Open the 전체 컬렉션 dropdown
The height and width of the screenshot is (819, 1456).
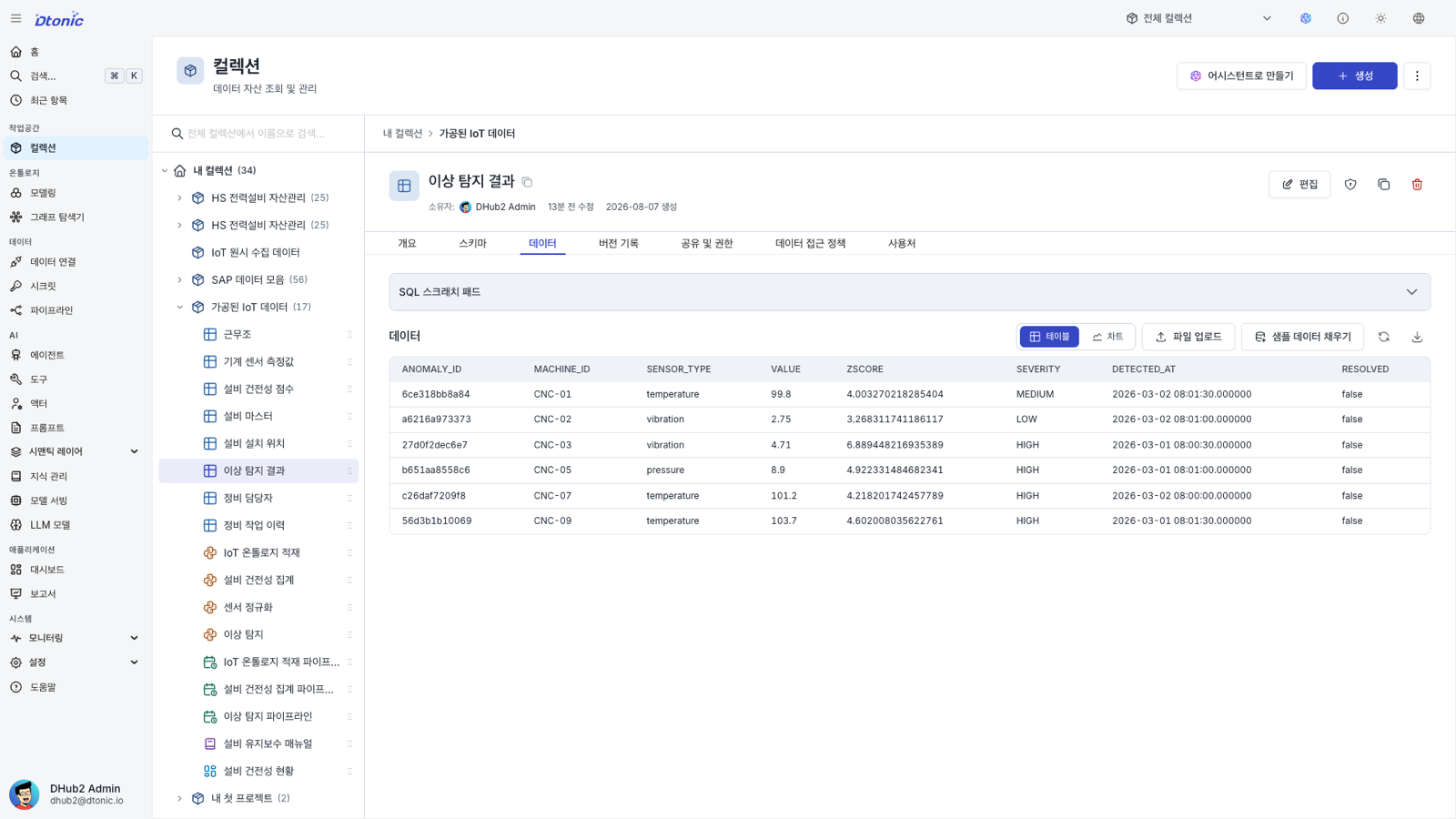pos(1198,18)
